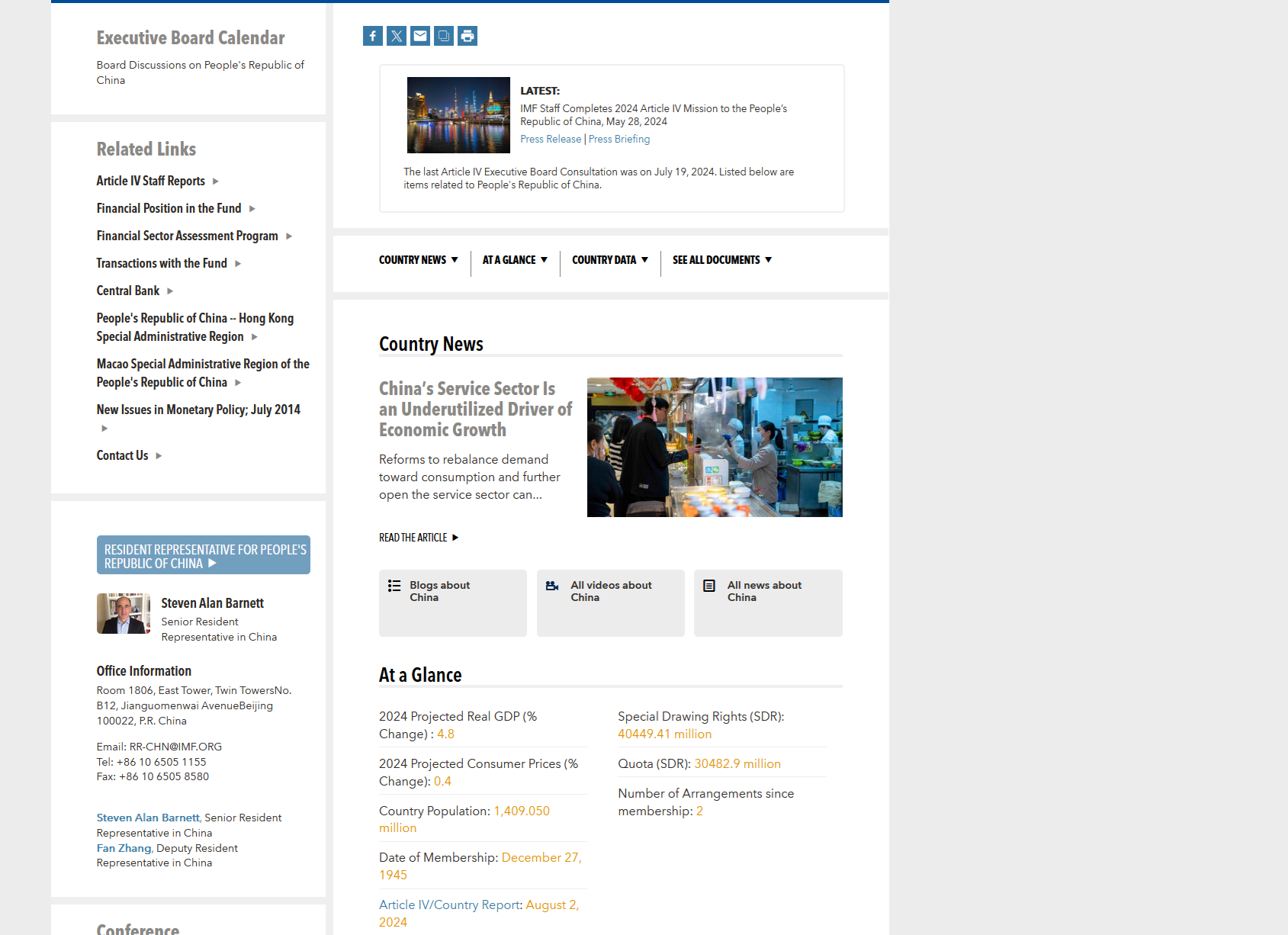This screenshot has width=1288, height=935.
Task: Open the Macao Special Administrative Region link
Action: [203, 373]
